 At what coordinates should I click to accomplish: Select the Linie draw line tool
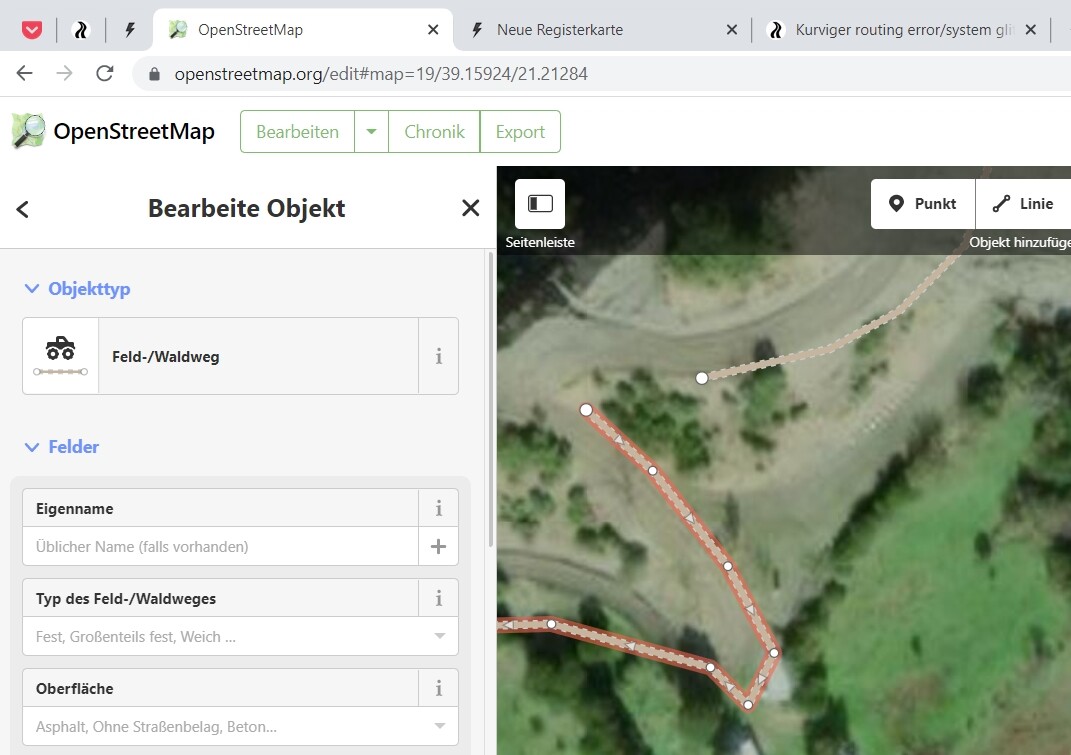pyautogui.click(x=1022, y=204)
